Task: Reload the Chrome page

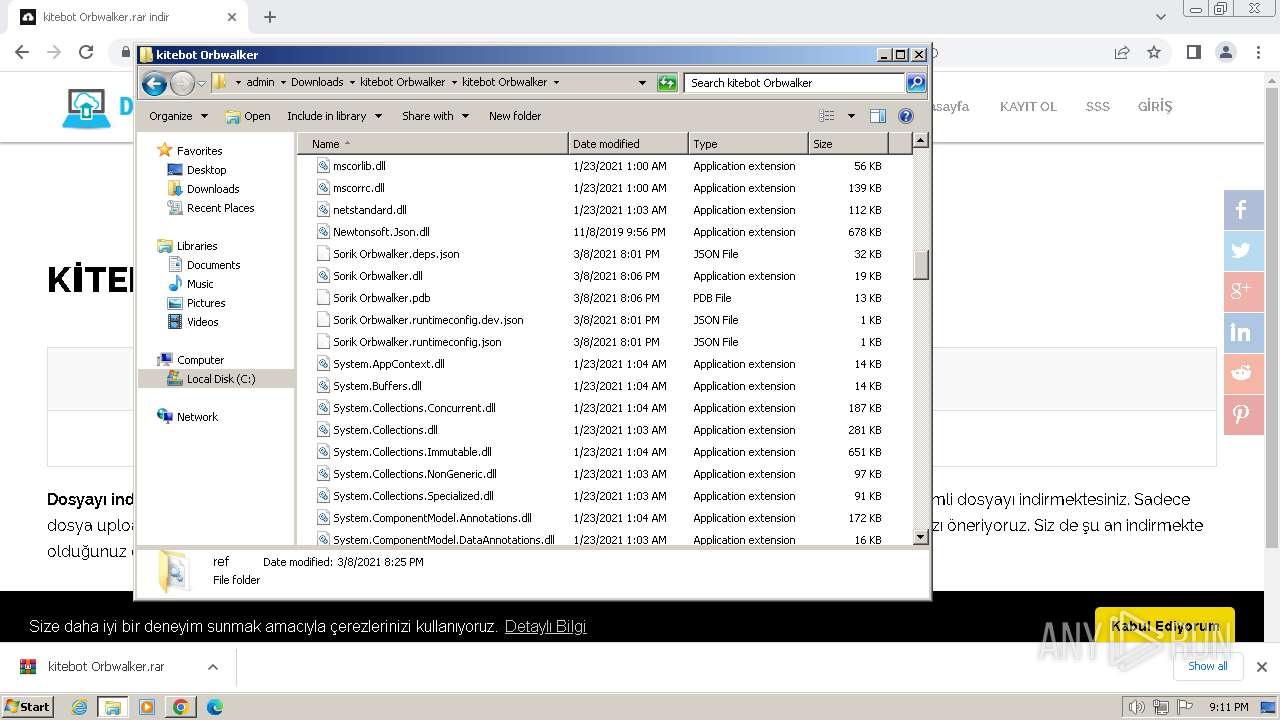Action: [86, 52]
